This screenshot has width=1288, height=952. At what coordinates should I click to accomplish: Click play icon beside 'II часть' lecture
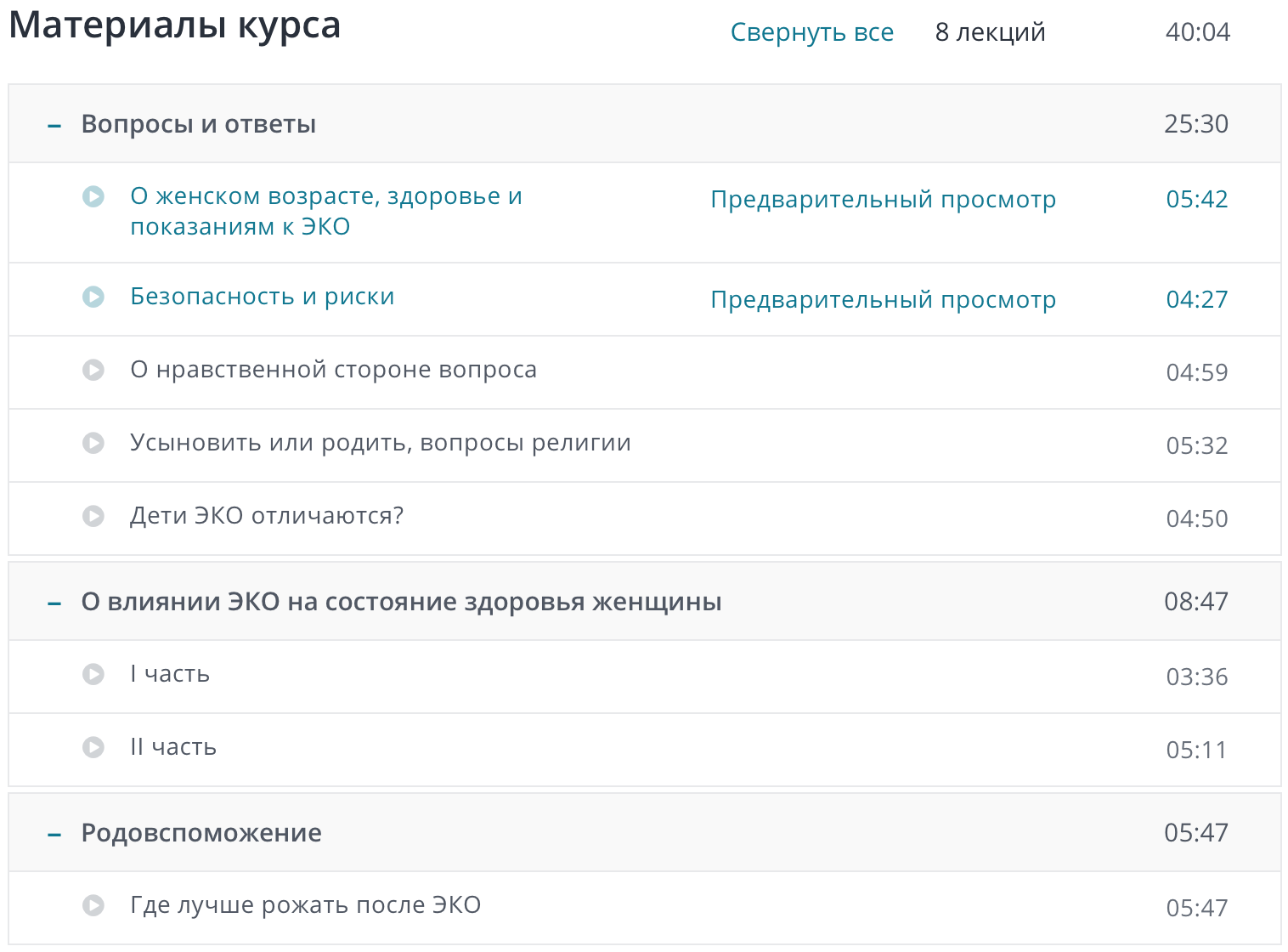(x=93, y=747)
